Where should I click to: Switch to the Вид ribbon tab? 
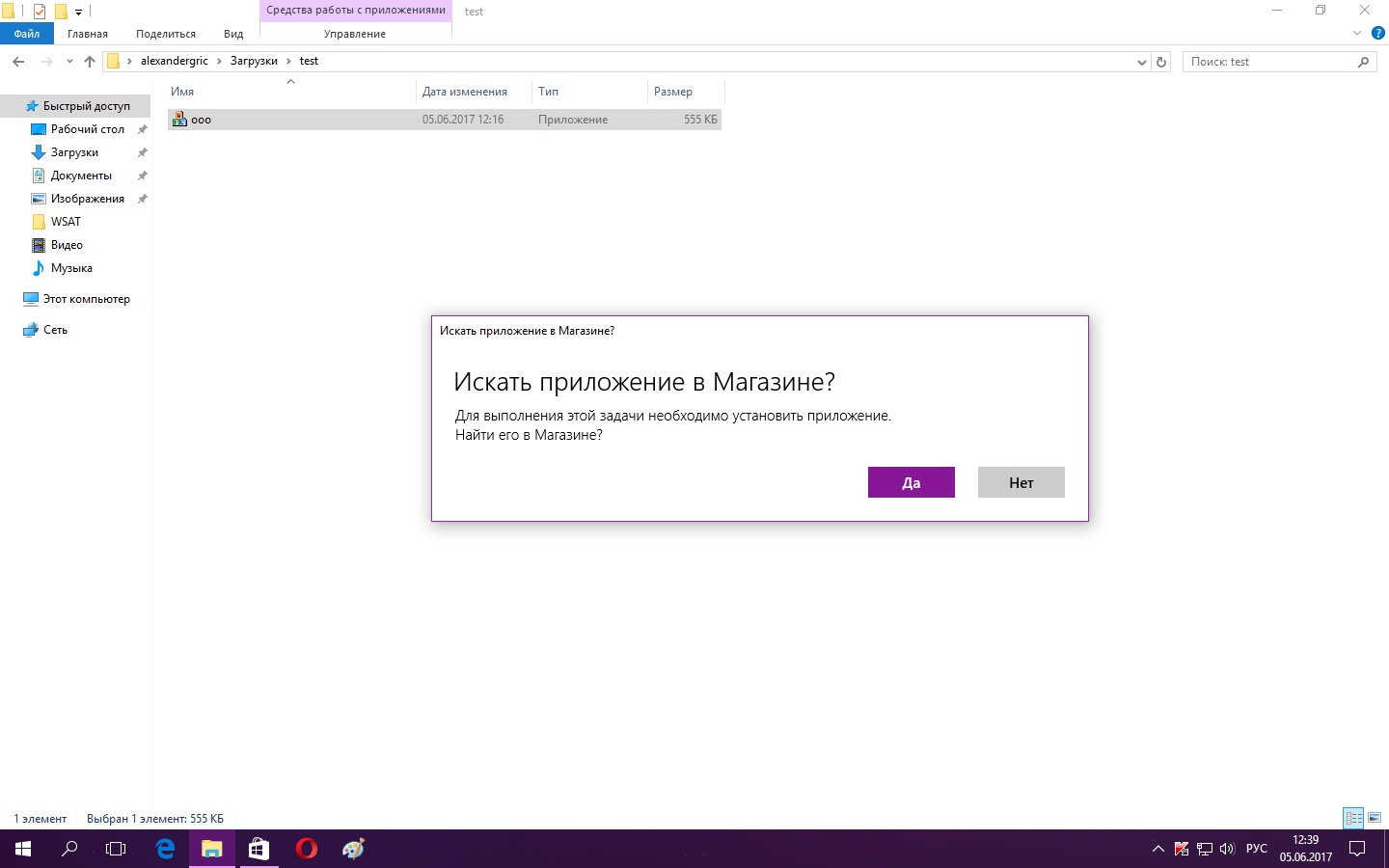(x=233, y=34)
